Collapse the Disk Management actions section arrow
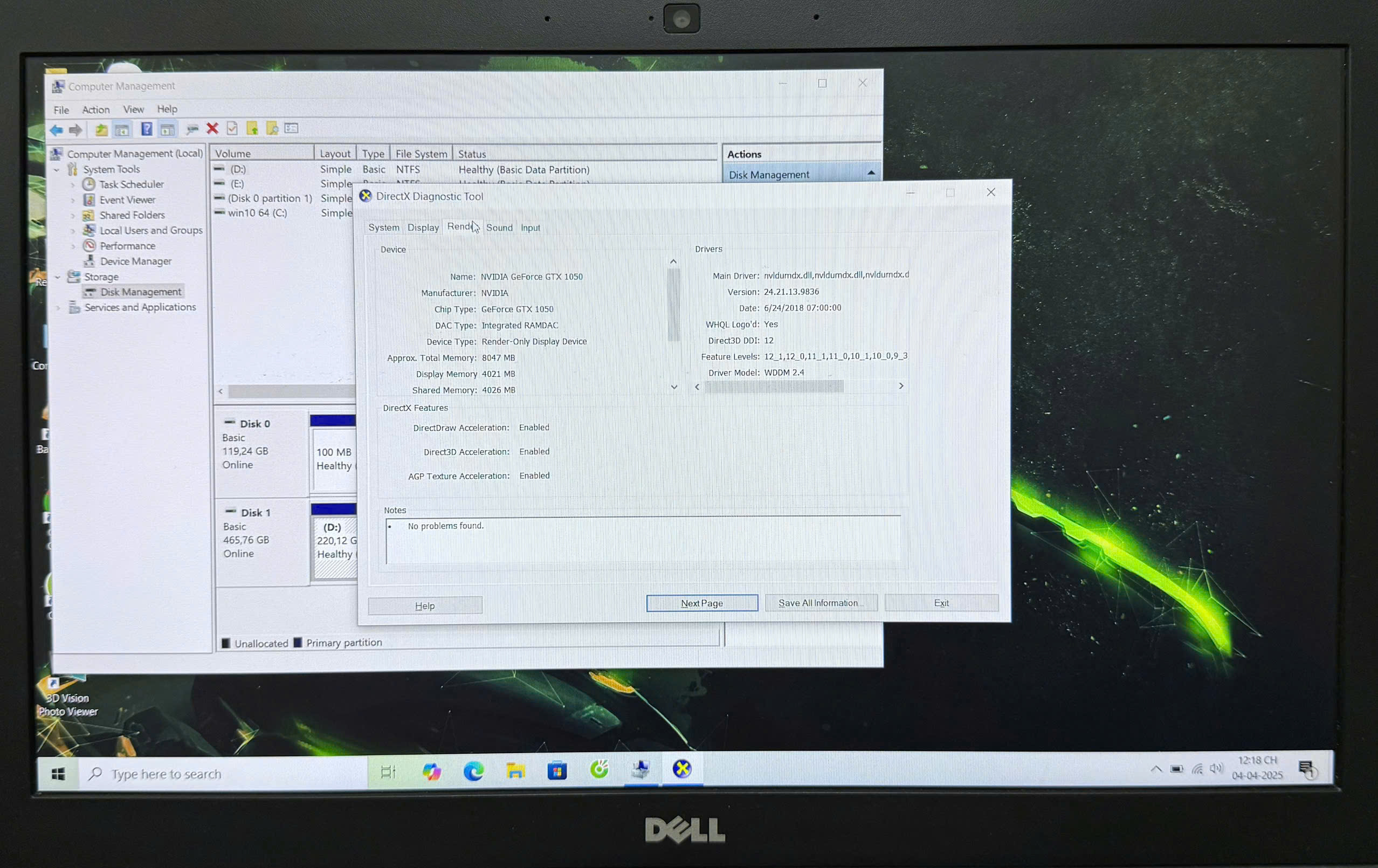Viewport: 1378px width, 868px height. pyautogui.click(x=871, y=173)
